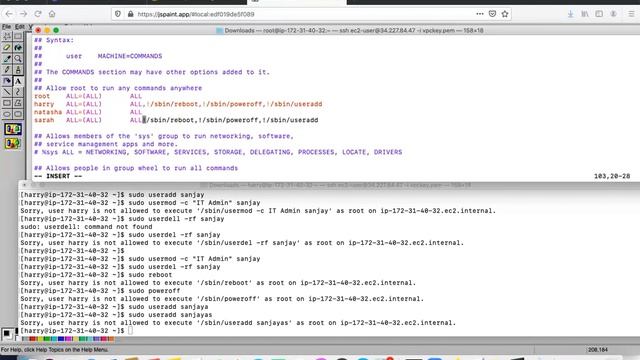Open the Firefox account icon
This screenshot has height=360, width=640.
(613, 14)
